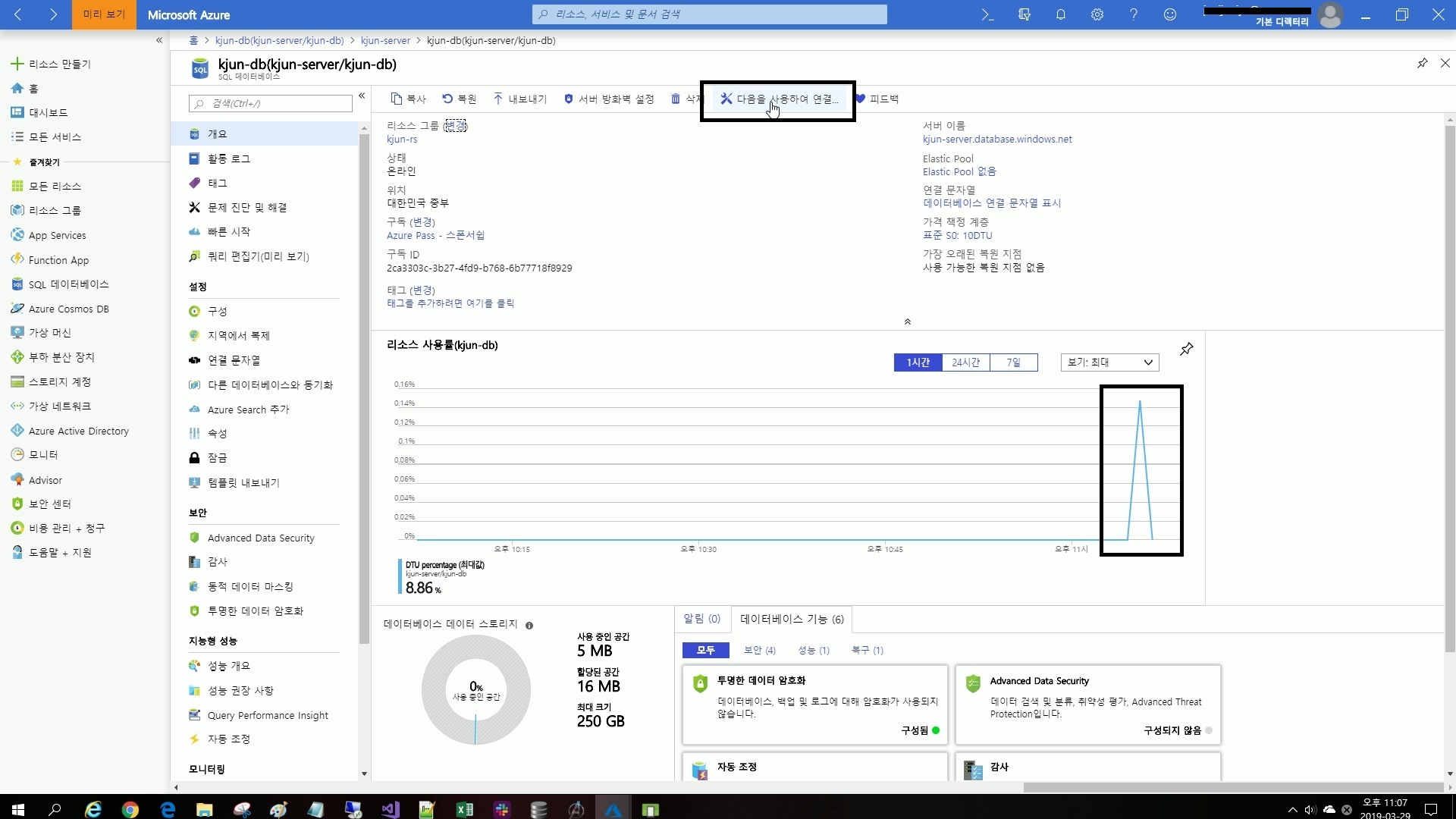
Task: Click 서버 방화벽 설정 toolbar item
Action: point(609,99)
